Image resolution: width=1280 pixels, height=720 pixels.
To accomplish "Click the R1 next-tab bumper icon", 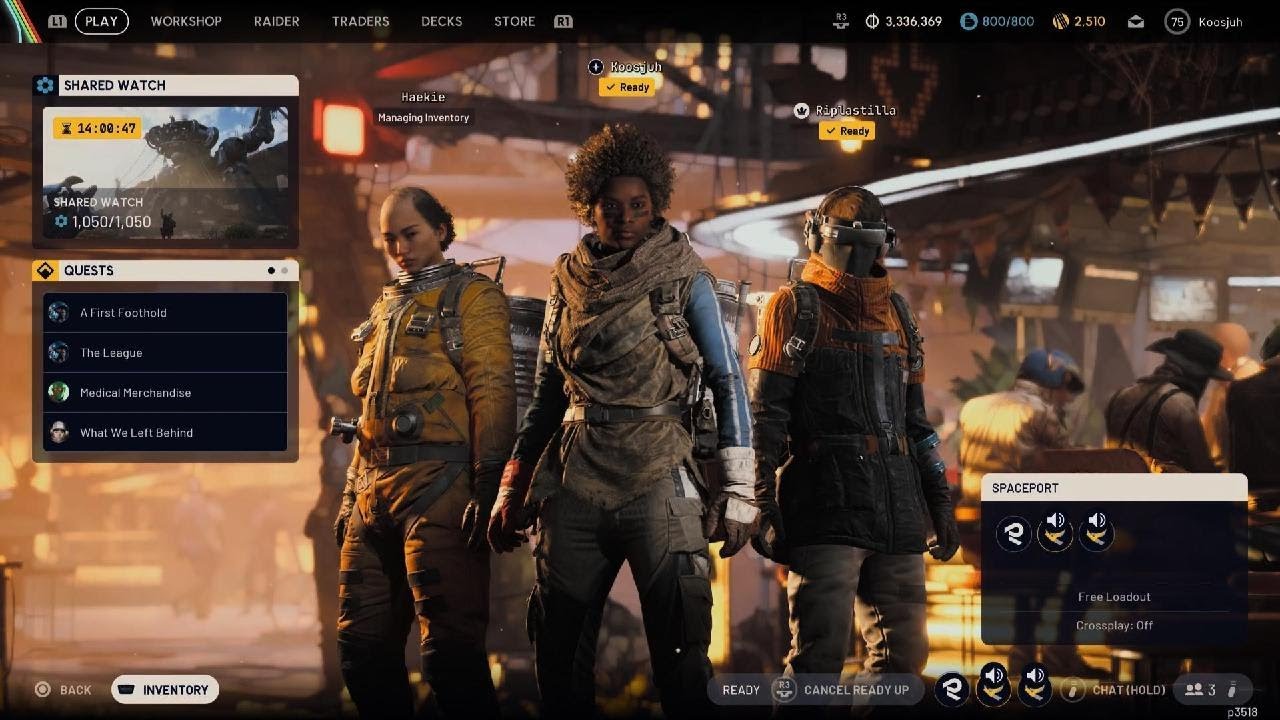I will [563, 21].
